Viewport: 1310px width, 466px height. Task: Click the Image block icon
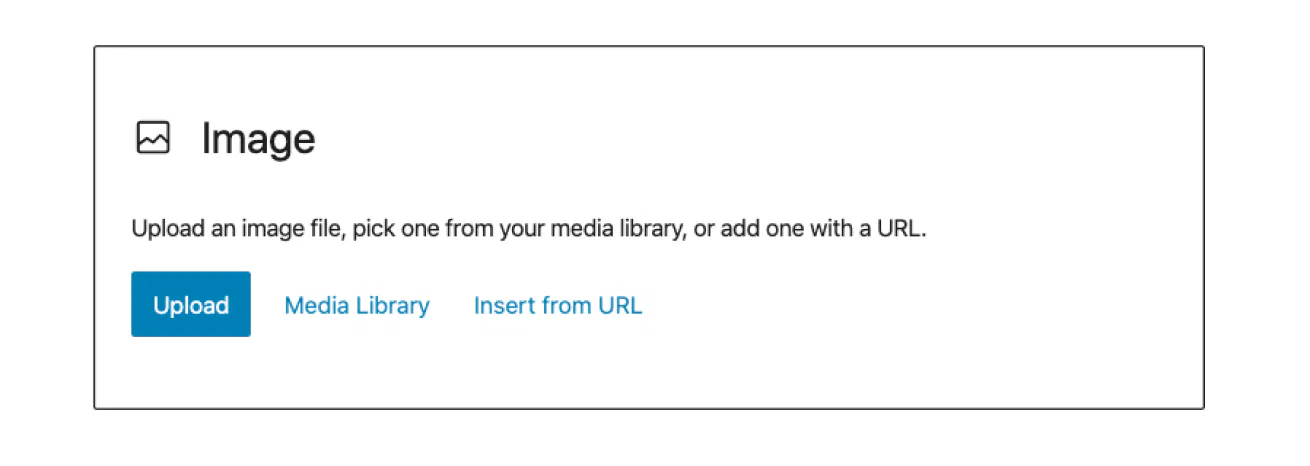click(x=153, y=138)
